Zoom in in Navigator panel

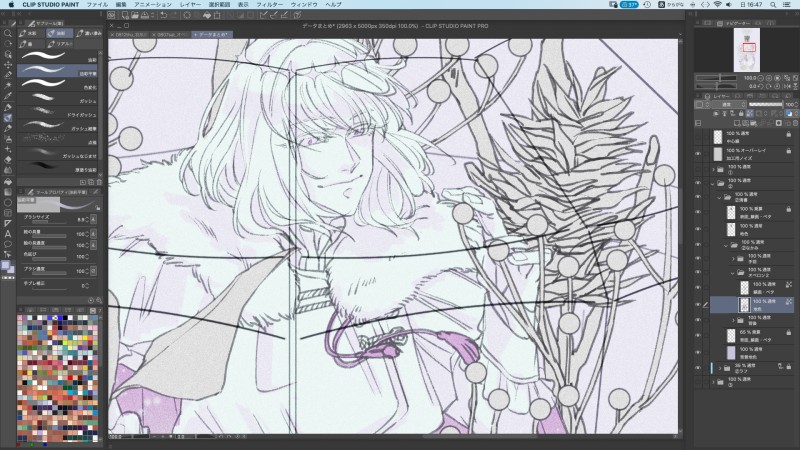tap(769, 78)
